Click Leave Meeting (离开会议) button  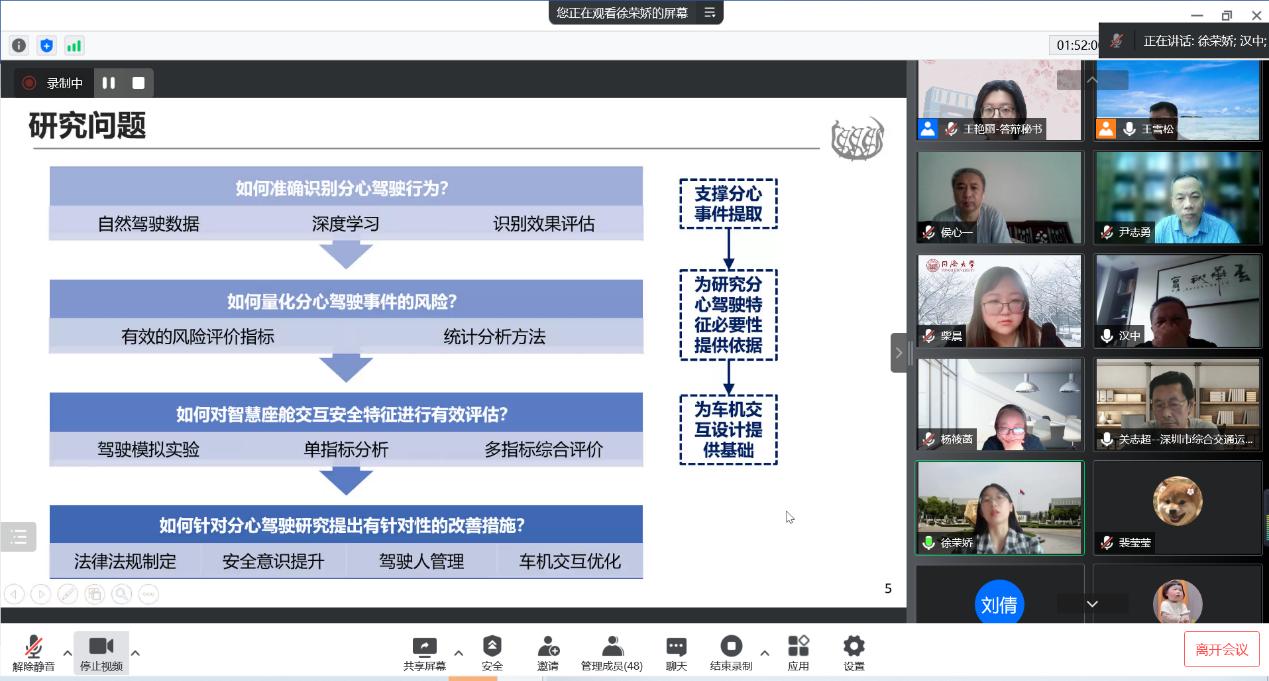[1221, 649]
